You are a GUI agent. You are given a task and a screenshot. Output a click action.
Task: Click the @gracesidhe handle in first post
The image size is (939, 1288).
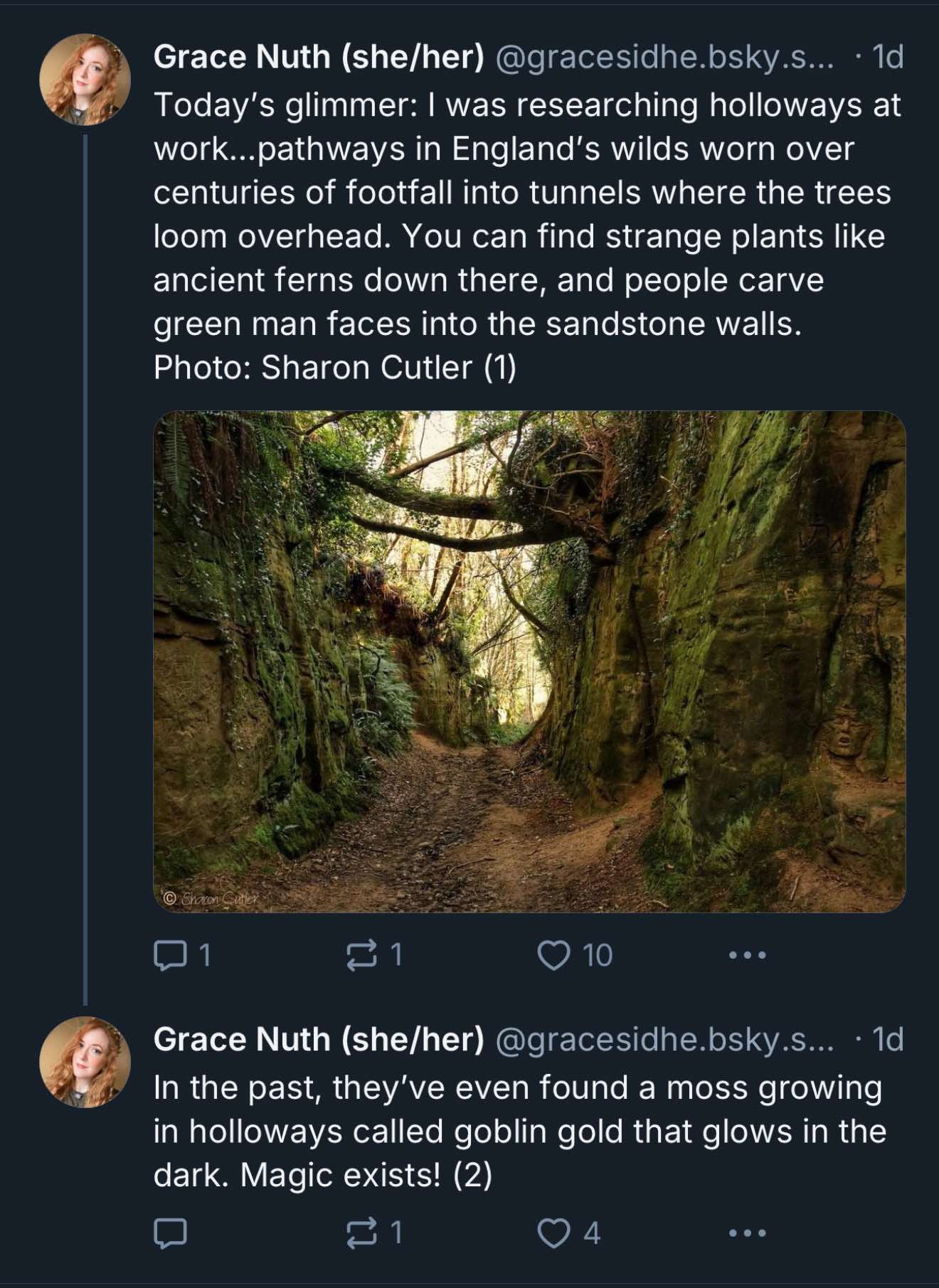click(x=662, y=57)
